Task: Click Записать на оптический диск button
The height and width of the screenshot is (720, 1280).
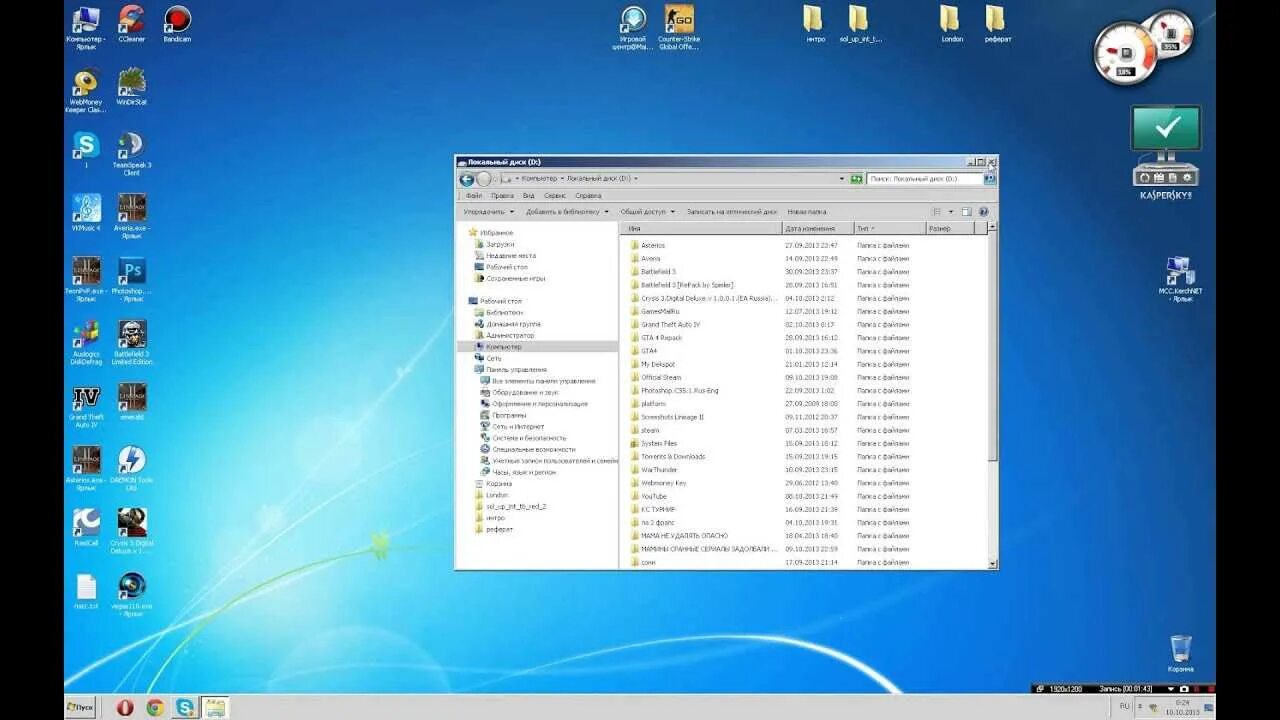Action: [732, 212]
